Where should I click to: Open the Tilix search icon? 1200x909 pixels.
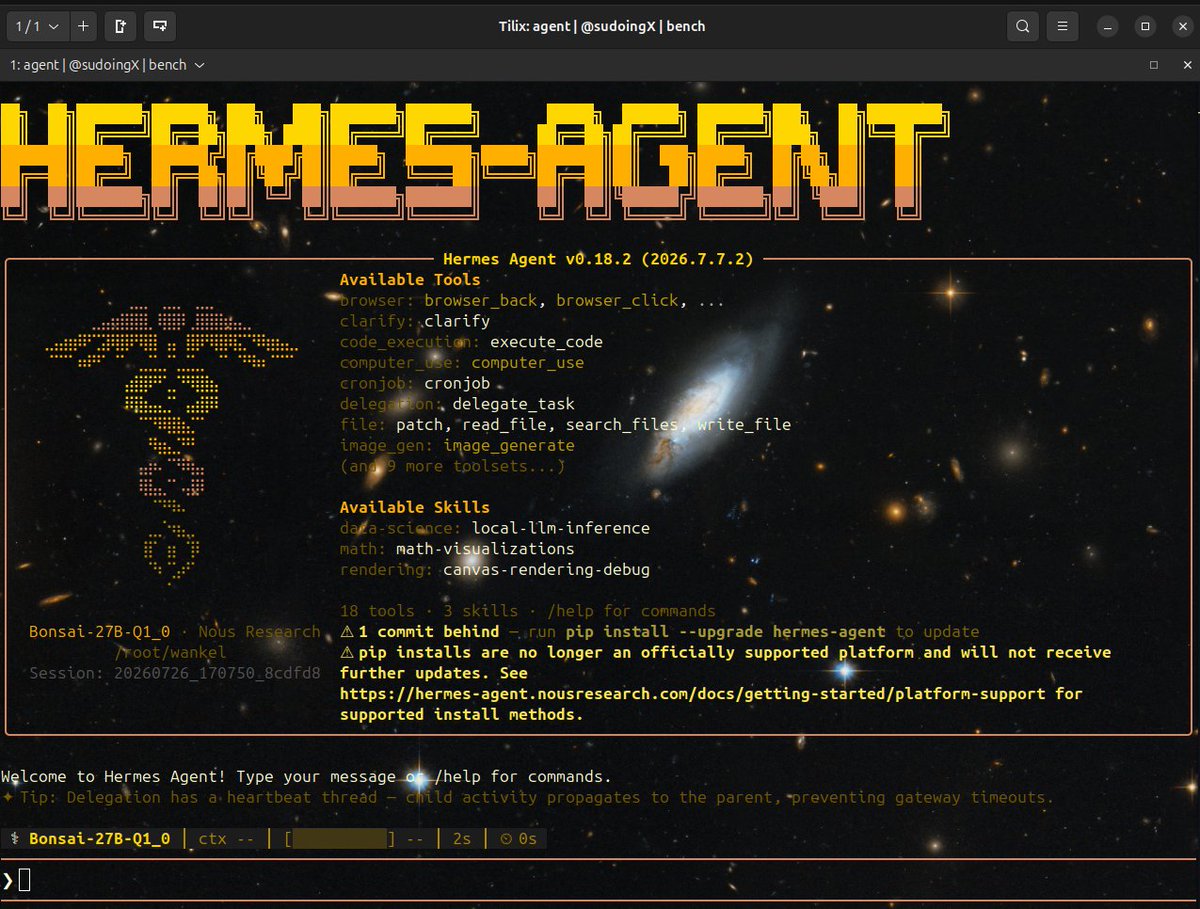pos(1023,26)
